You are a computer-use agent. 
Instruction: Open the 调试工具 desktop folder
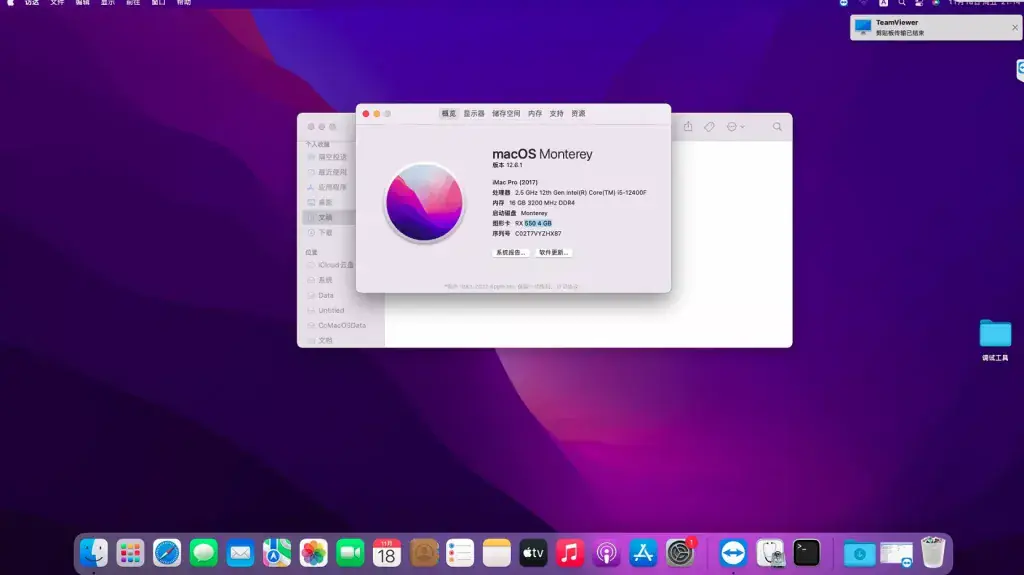[995, 340]
